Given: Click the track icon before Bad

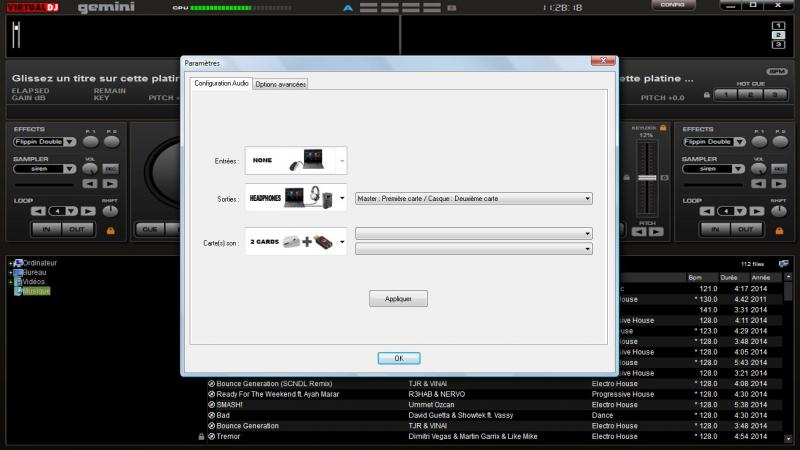Looking at the screenshot, I should coord(211,416).
